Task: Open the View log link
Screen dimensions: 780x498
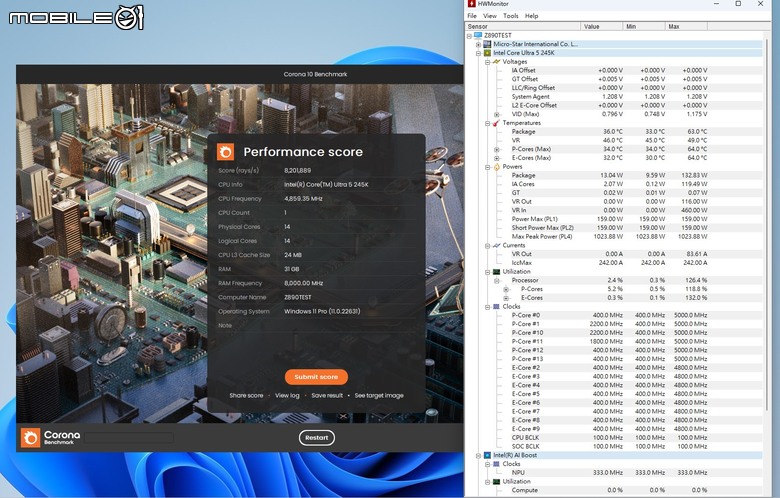Action: click(x=288, y=396)
